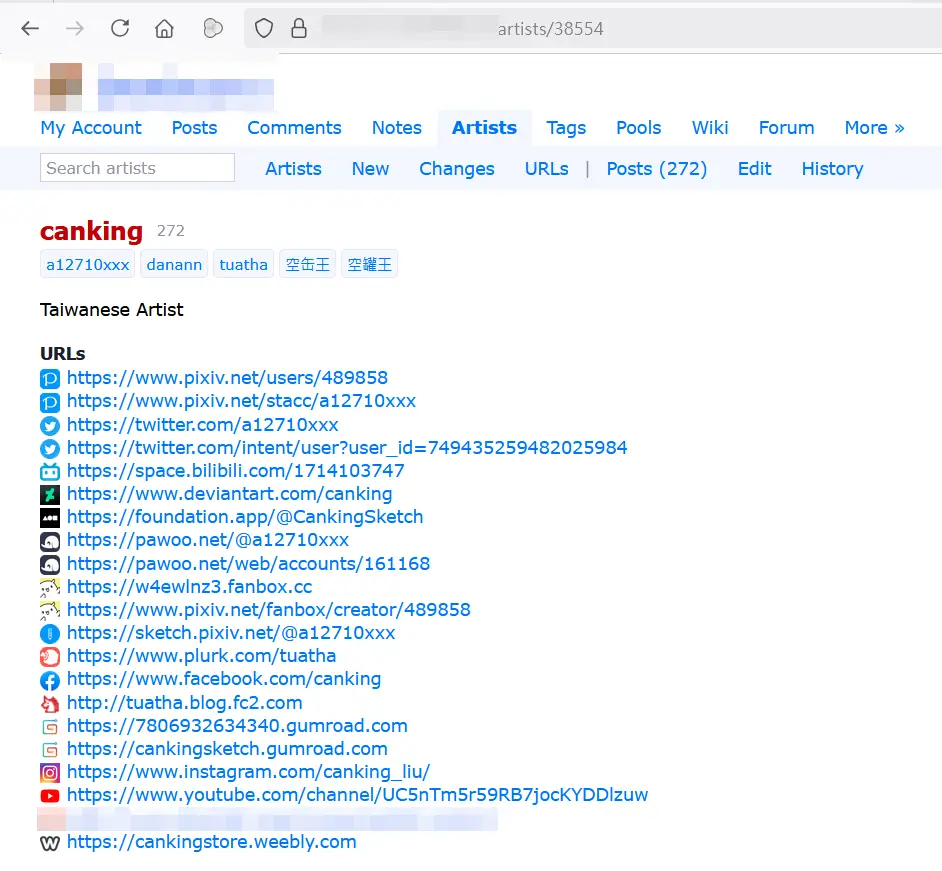Open the Wiki section
This screenshot has height=871, width=942.
pos(710,128)
